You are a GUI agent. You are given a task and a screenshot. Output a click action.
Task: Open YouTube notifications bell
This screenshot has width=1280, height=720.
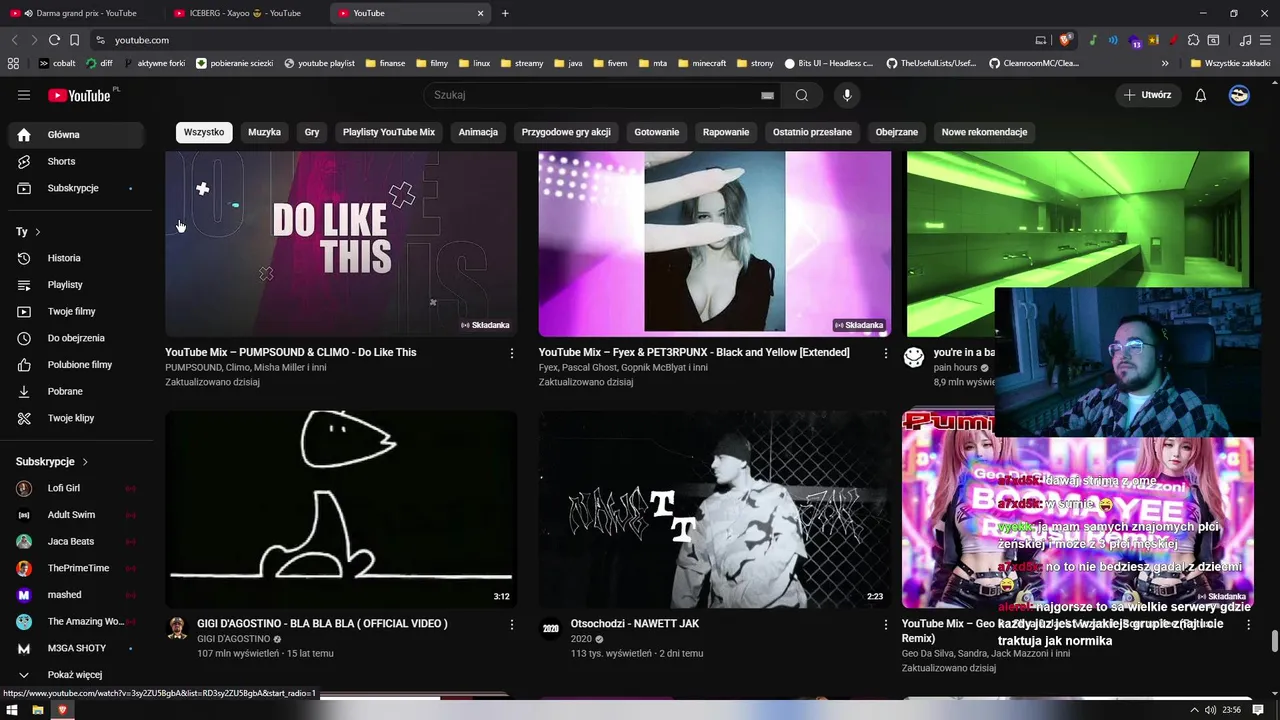coord(1201,95)
